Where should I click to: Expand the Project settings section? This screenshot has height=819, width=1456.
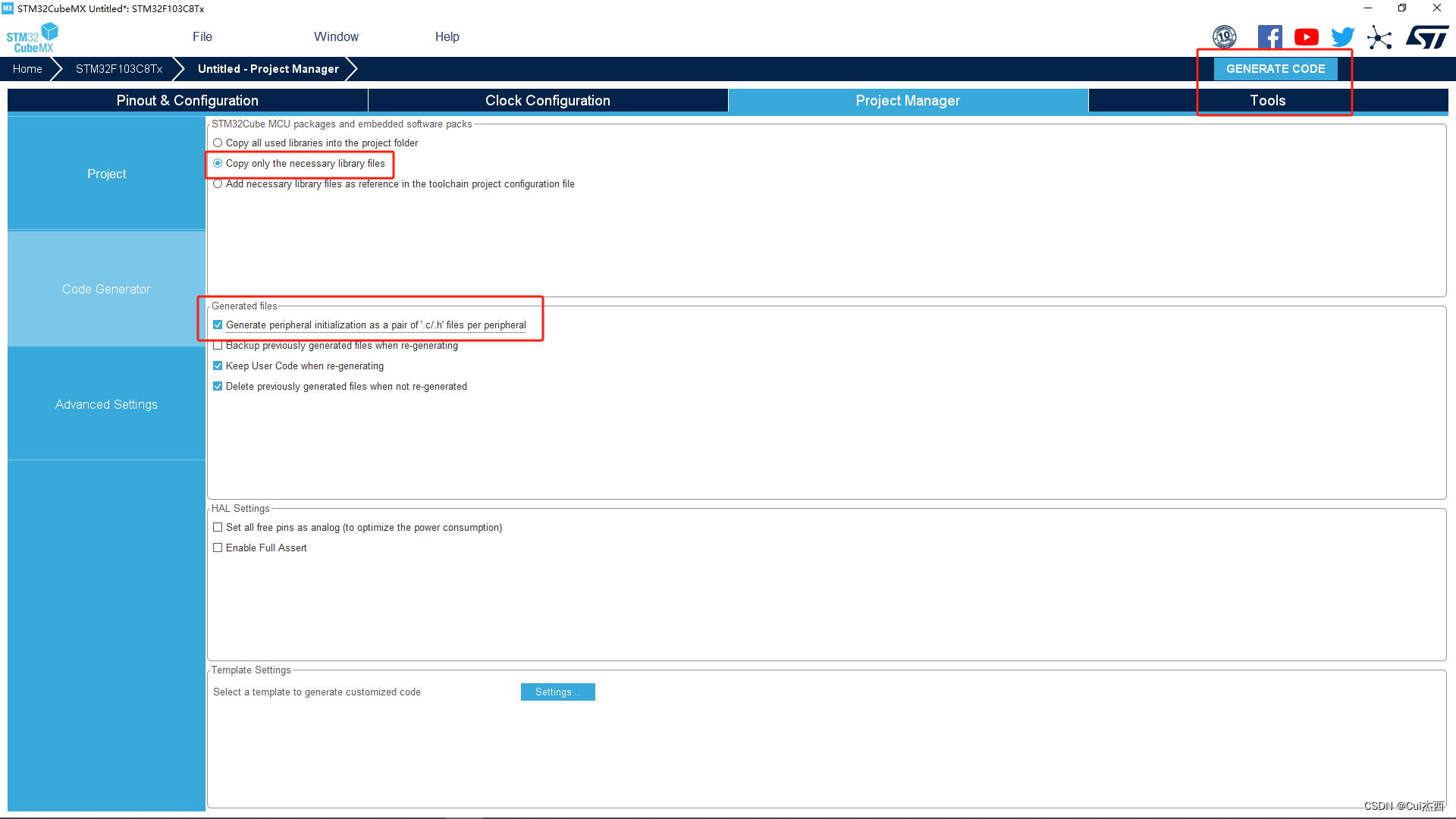click(x=106, y=173)
